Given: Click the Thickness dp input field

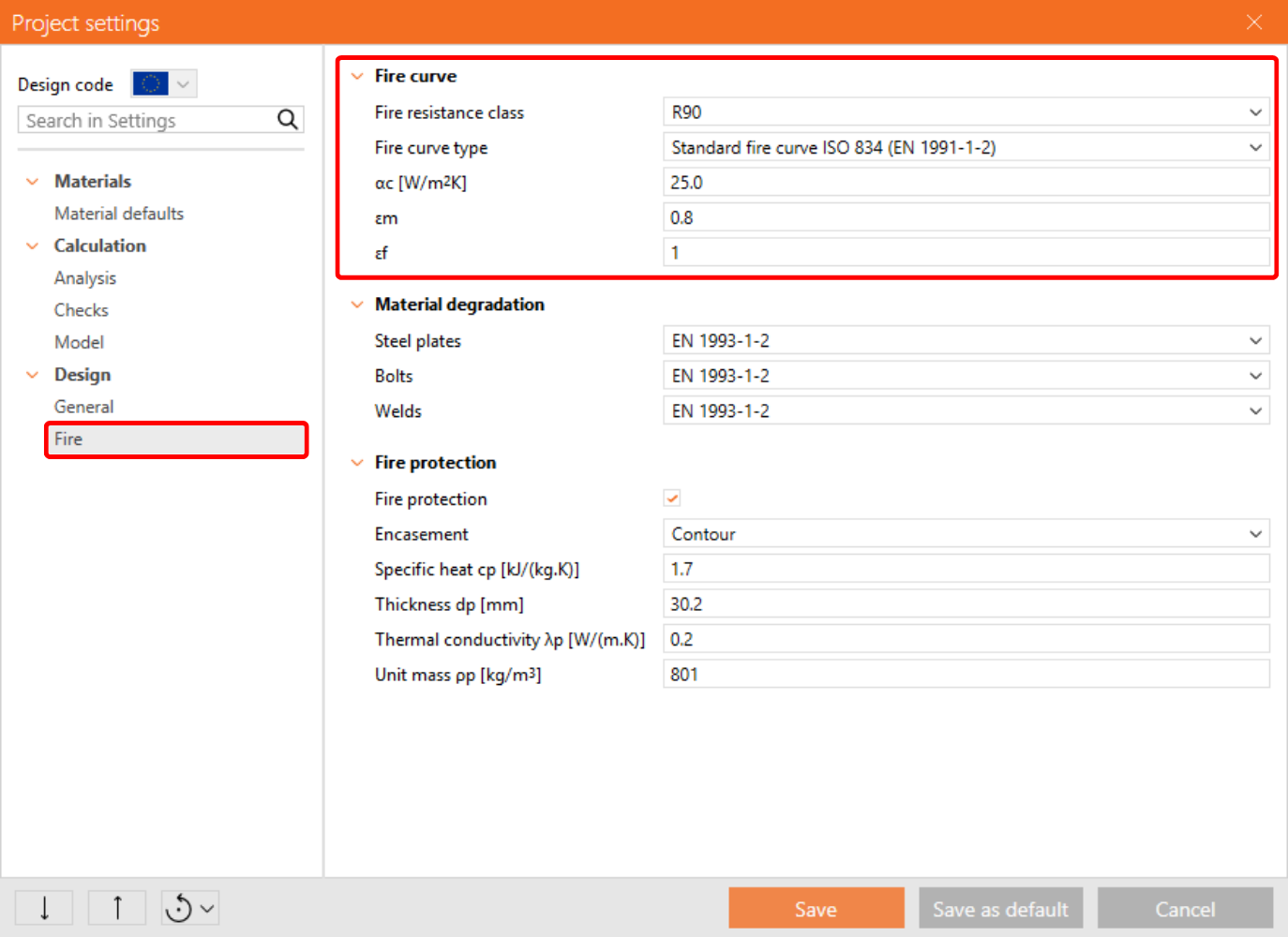Looking at the screenshot, I should [x=966, y=604].
